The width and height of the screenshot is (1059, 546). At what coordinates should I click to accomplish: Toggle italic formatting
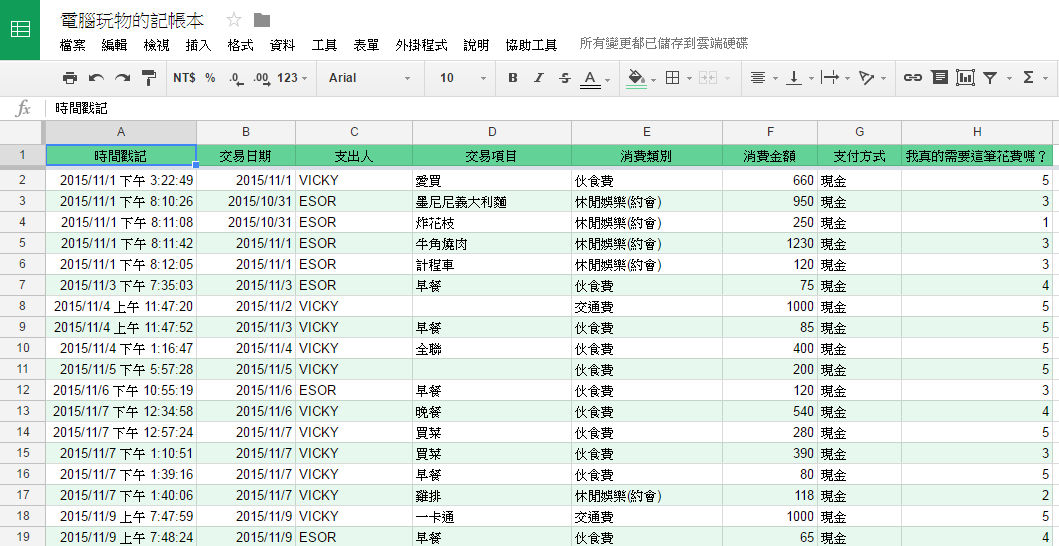click(x=538, y=78)
